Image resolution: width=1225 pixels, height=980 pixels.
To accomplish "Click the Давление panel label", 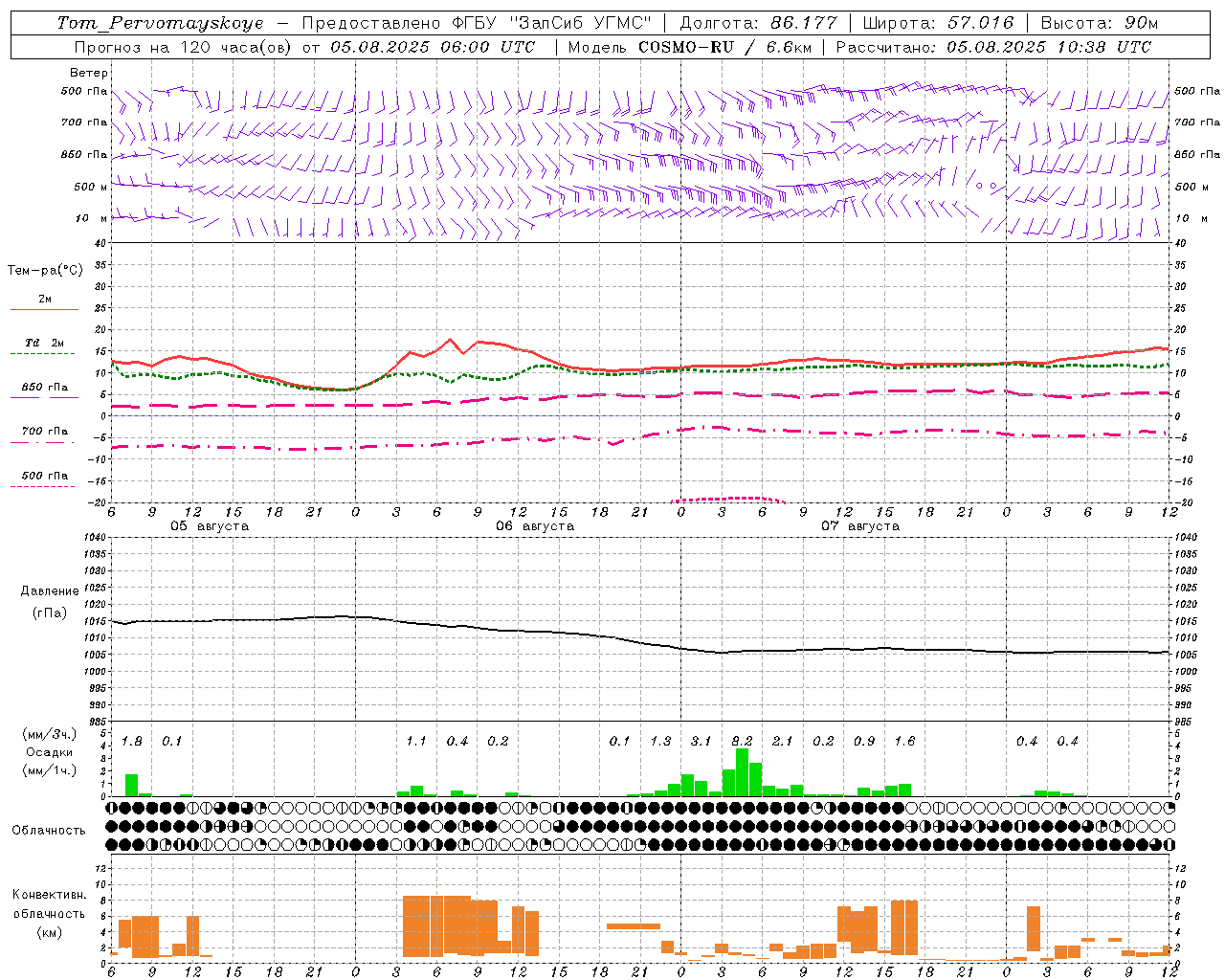I will click(50, 590).
